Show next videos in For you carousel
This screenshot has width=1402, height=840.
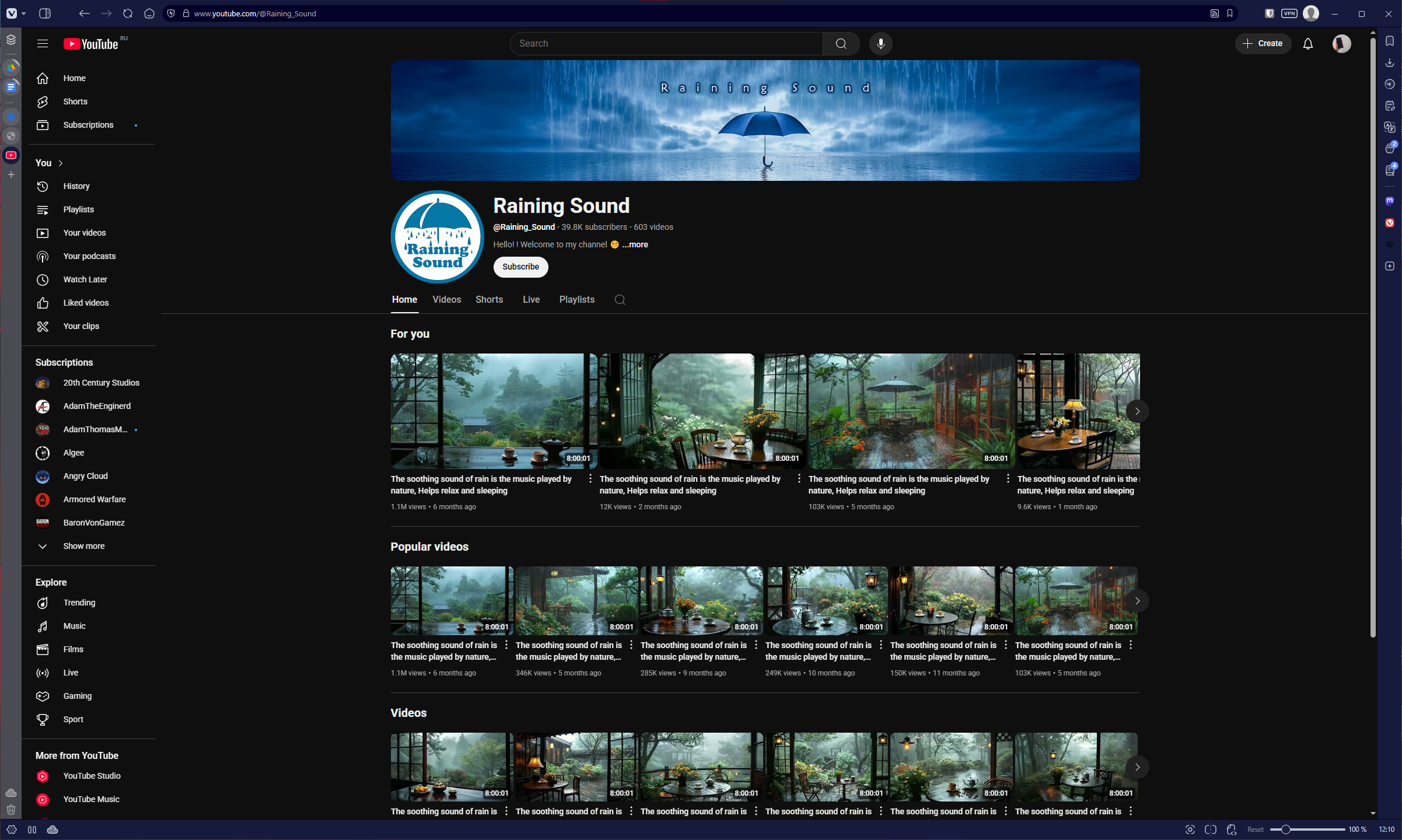coord(1137,411)
